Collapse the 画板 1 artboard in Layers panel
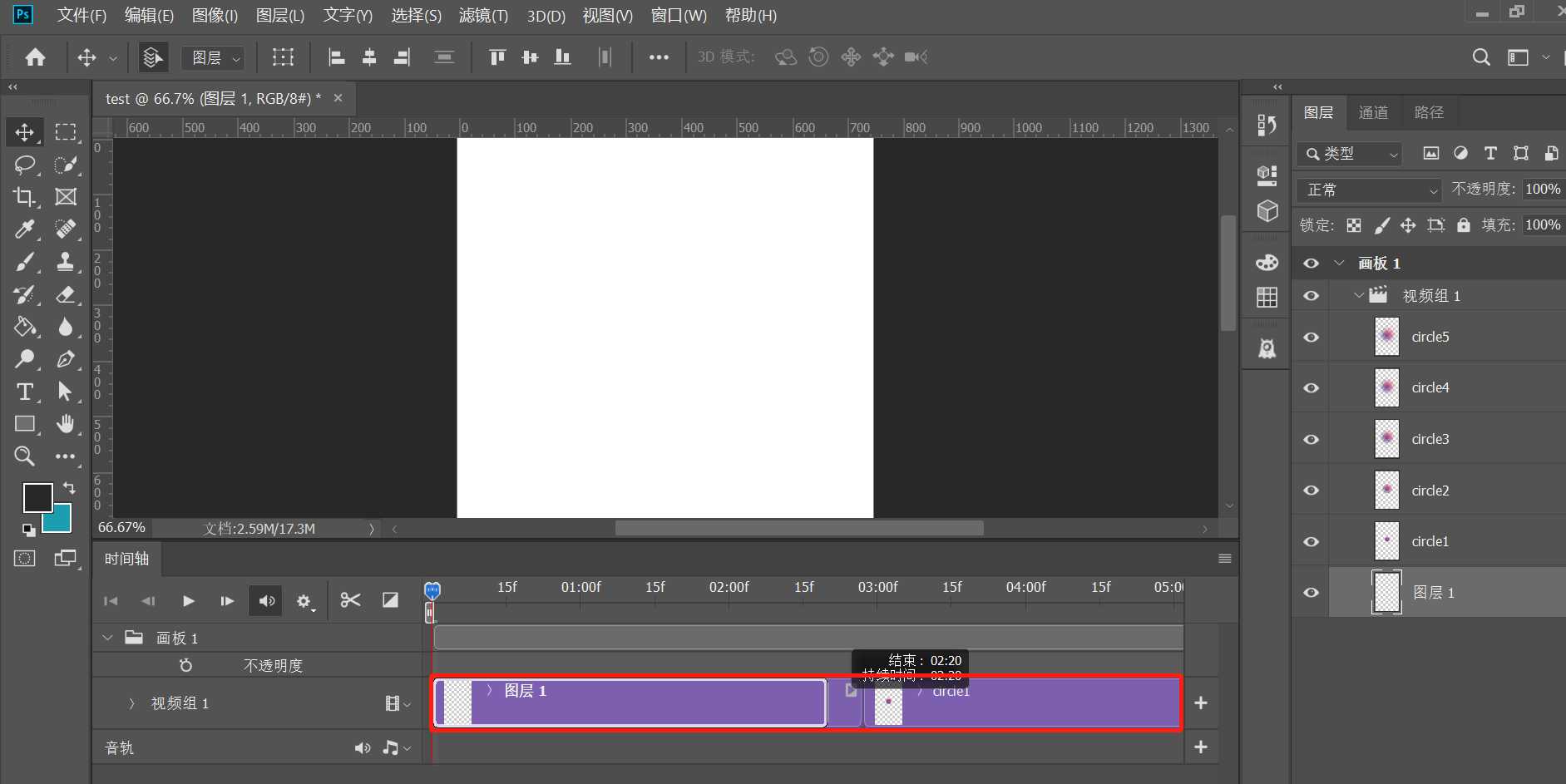1566x784 pixels. click(1339, 264)
